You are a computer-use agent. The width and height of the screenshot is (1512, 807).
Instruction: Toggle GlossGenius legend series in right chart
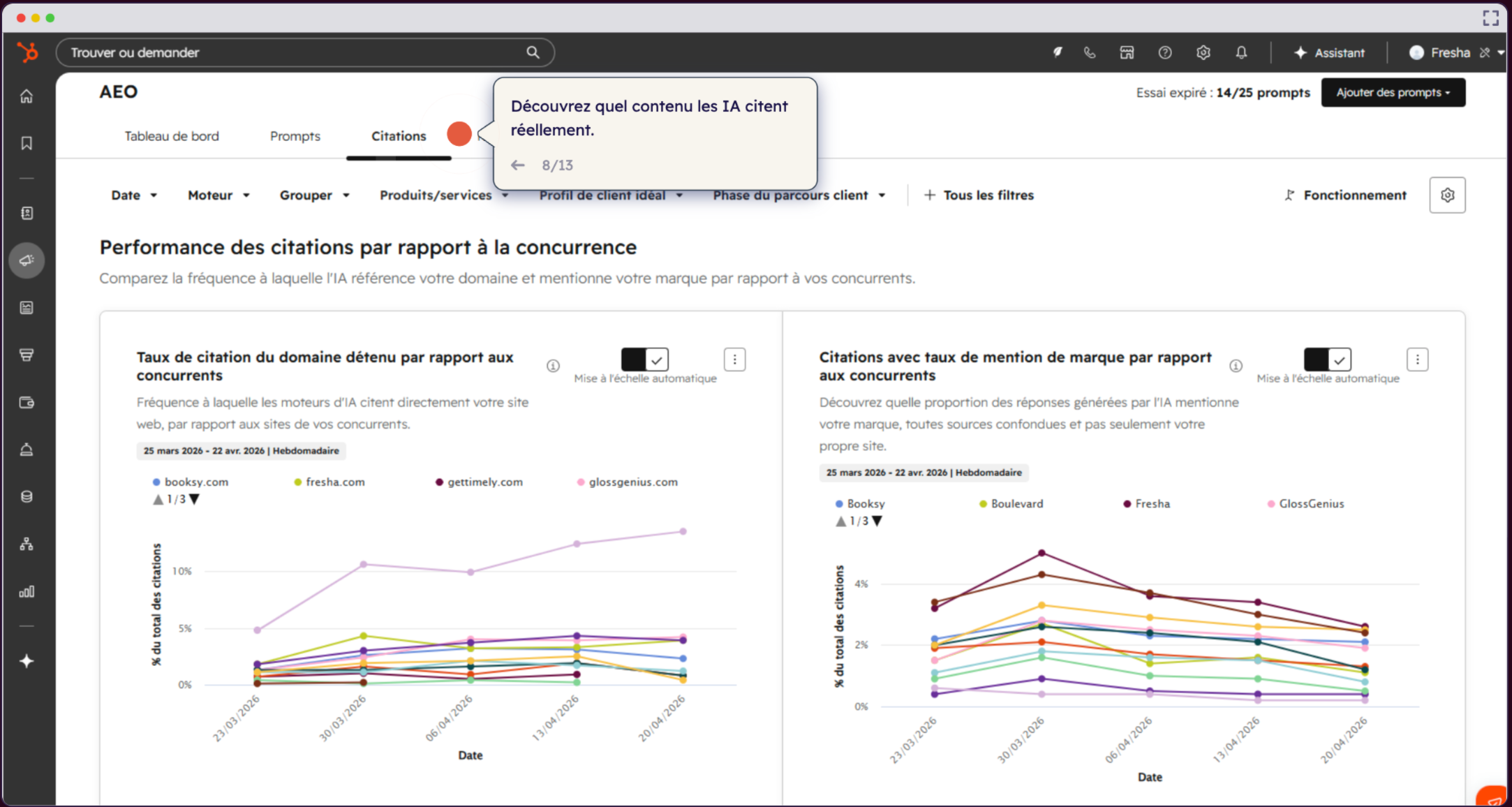click(x=1305, y=504)
